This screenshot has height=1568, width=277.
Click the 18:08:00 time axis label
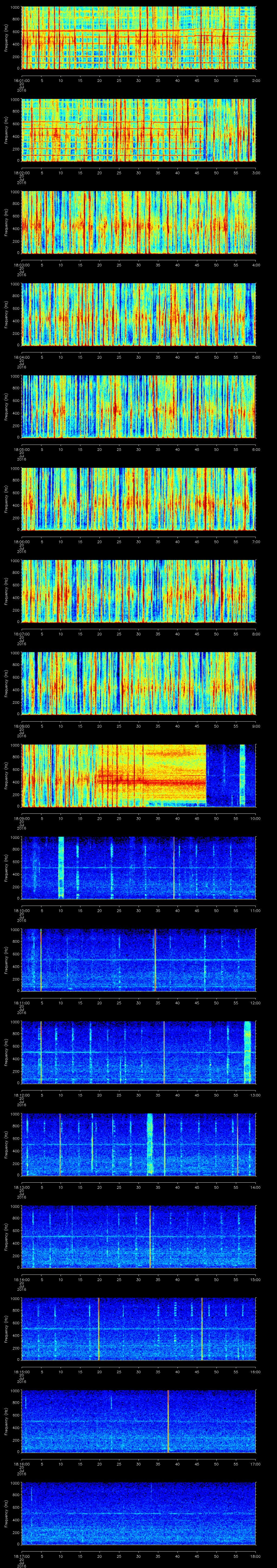22,726
